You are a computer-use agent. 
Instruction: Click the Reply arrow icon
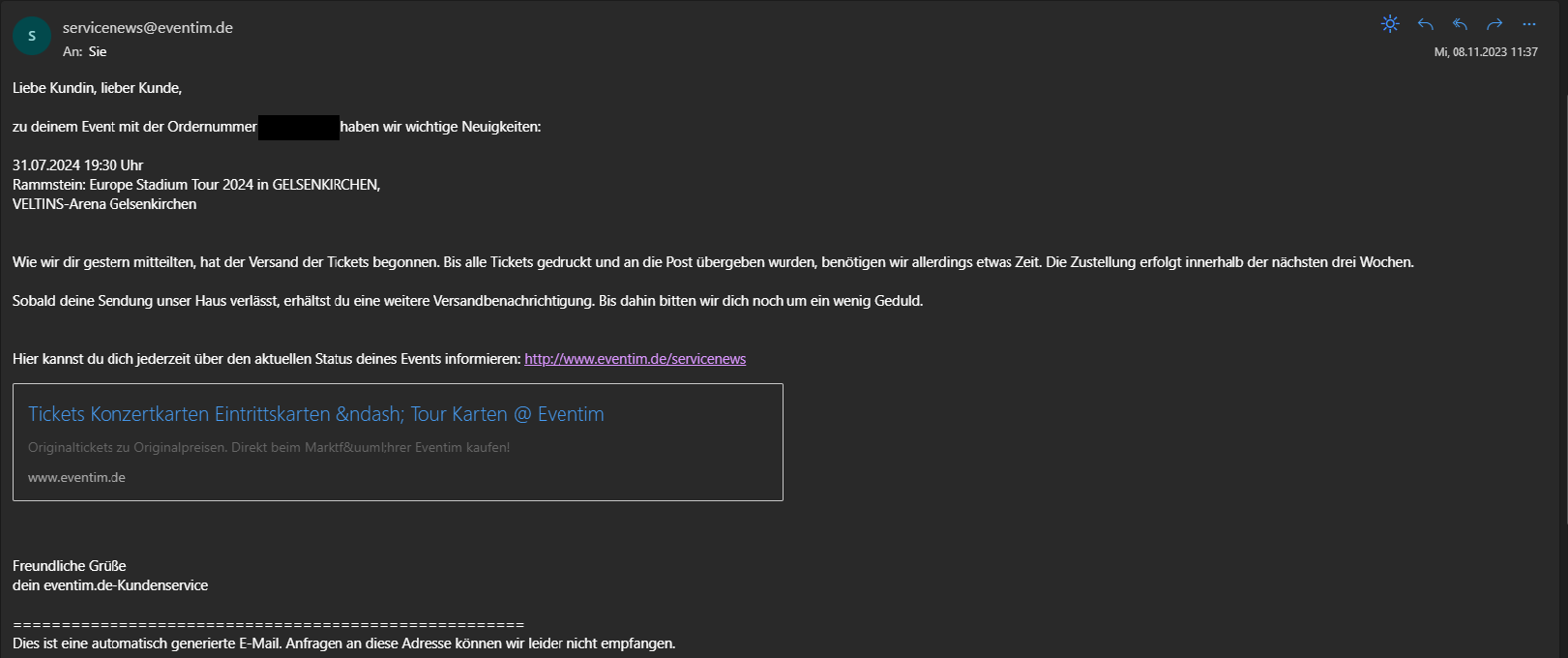point(1425,24)
